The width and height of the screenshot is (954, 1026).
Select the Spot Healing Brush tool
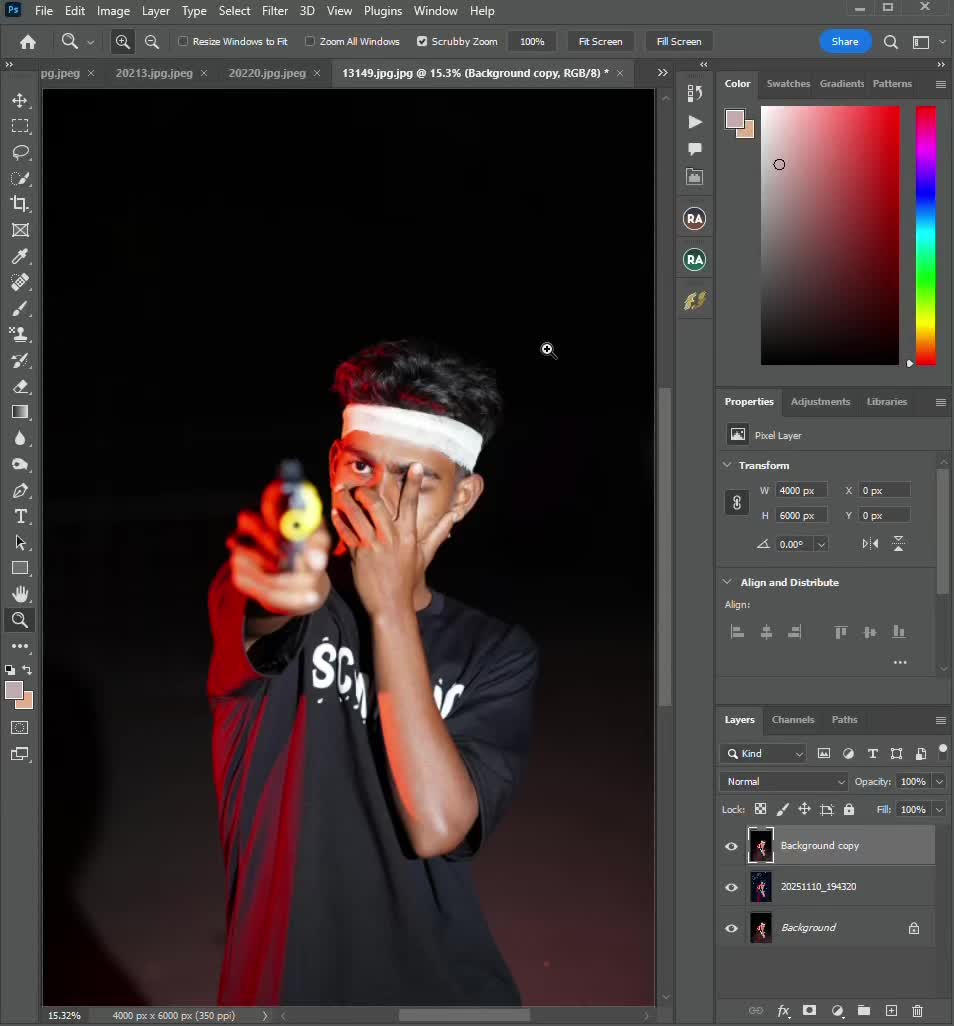point(20,282)
